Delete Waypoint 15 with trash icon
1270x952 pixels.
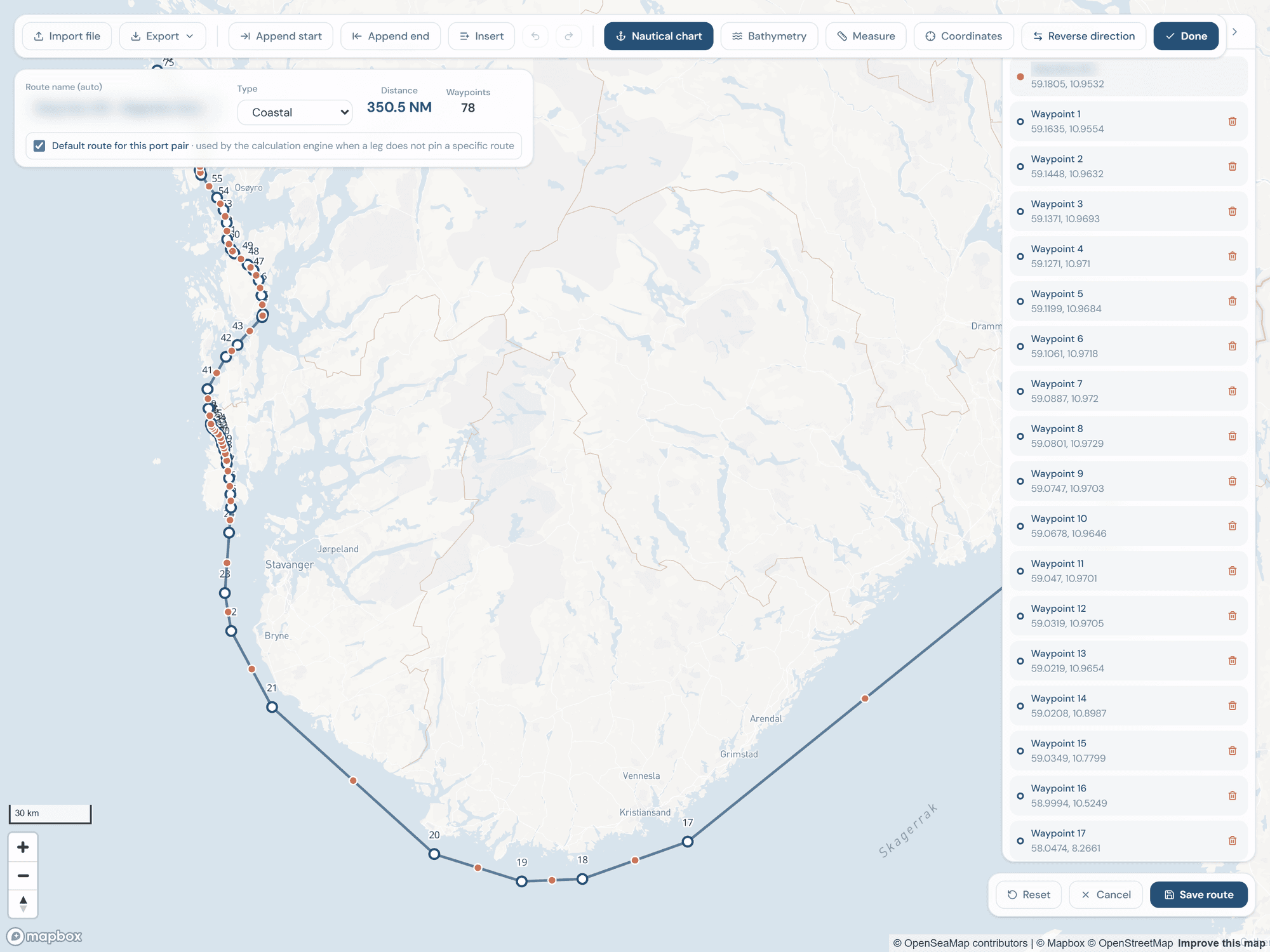coord(1232,751)
